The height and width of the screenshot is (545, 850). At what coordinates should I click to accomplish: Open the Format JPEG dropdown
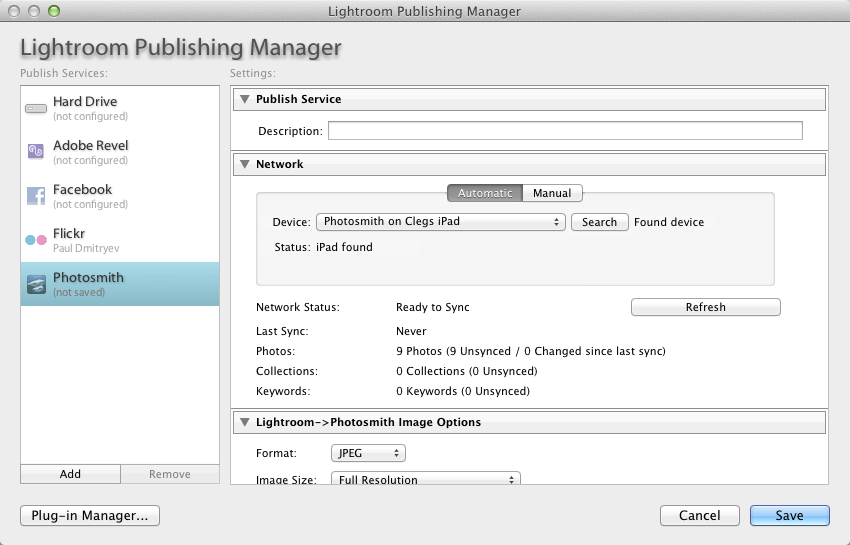(x=368, y=453)
